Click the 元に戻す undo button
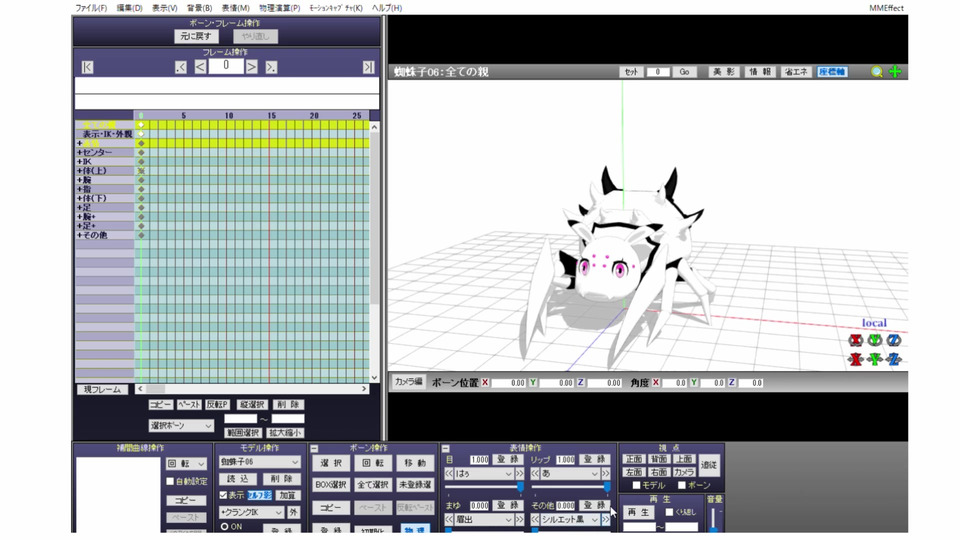Viewport: 960px width, 540px height. tap(196, 36)
